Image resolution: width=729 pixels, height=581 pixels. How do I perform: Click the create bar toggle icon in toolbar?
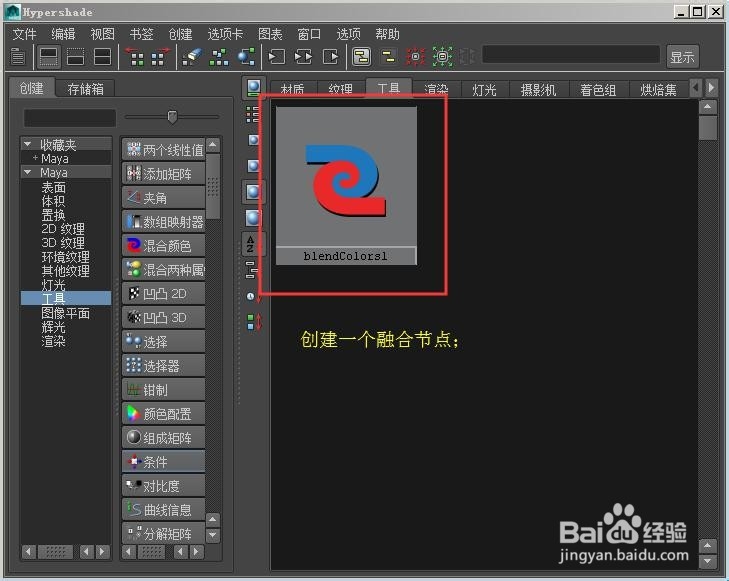[18, 57]
